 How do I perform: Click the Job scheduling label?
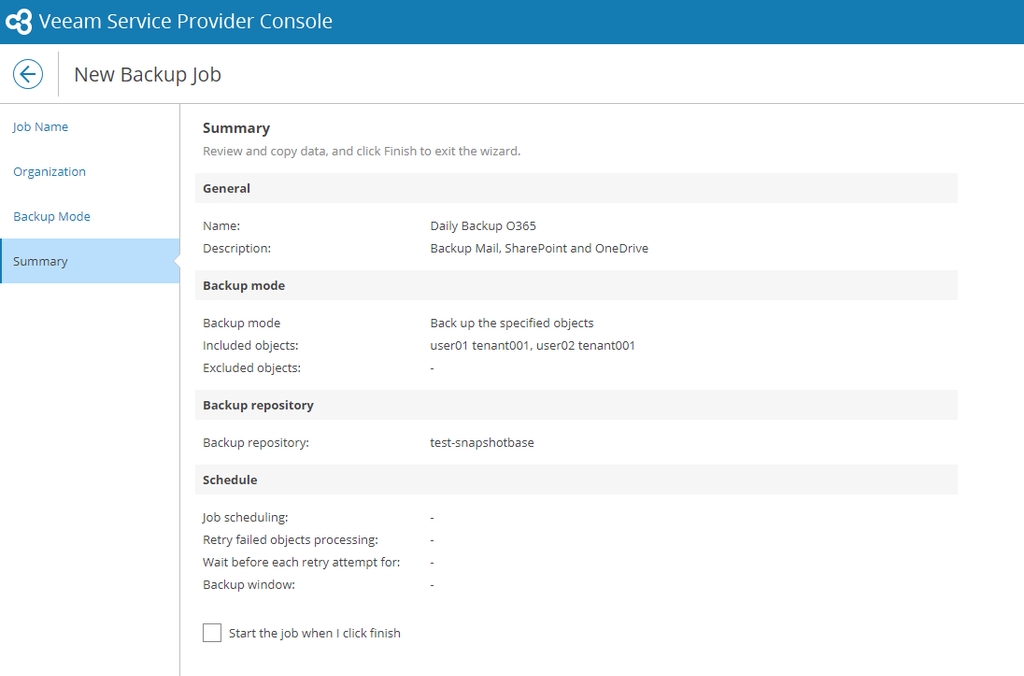tap(245, 518)
